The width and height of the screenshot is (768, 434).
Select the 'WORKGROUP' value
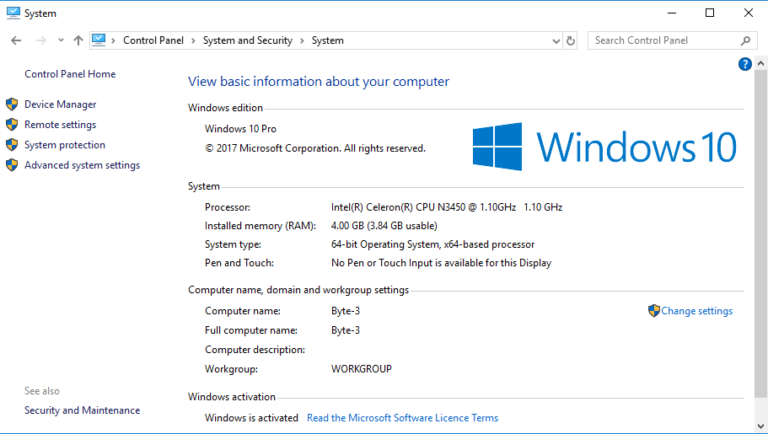[x=361, y=369]
